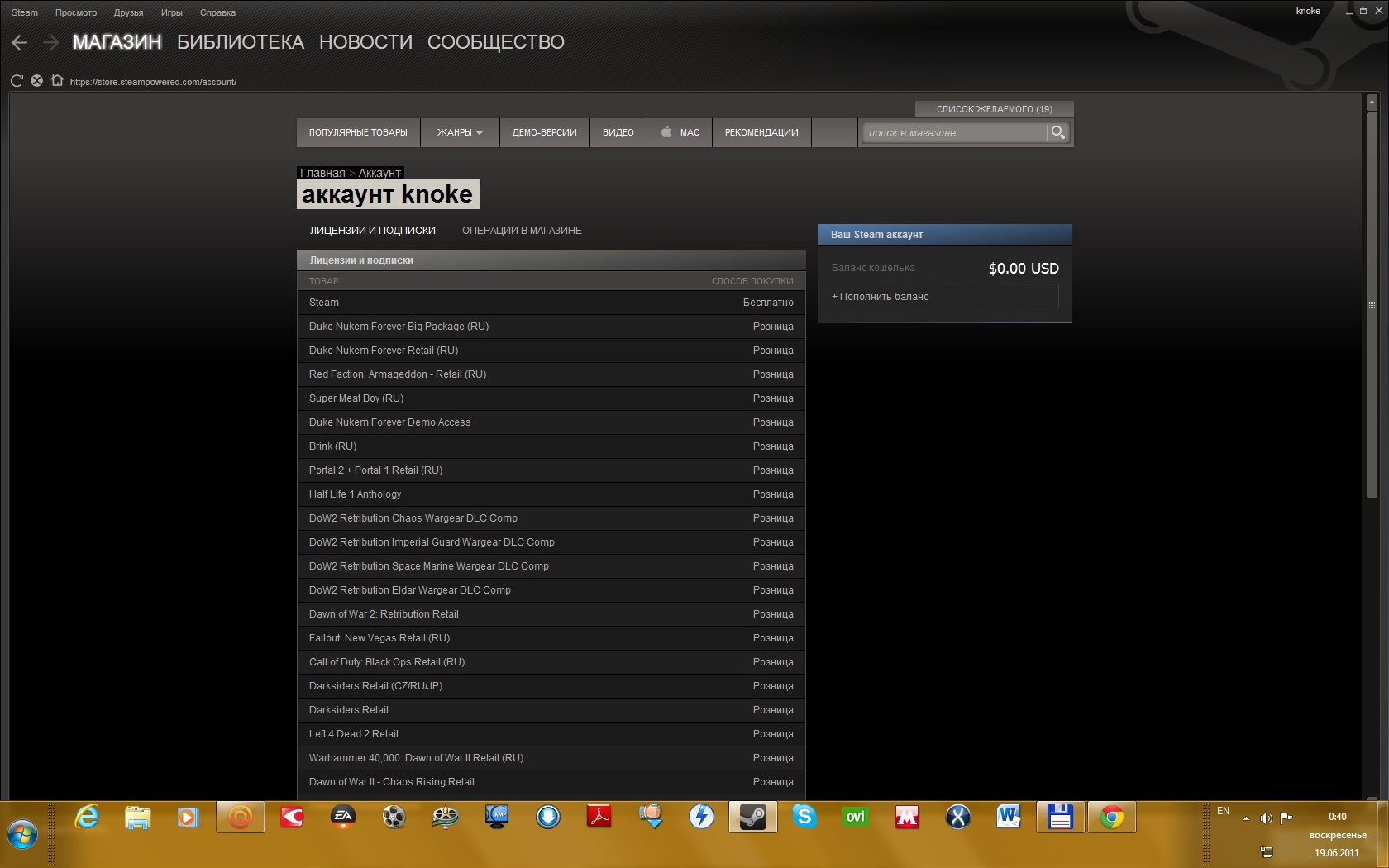The image size is (1389, 868).
Task: Go to the home page using the house icon
Action: [57, 81]
